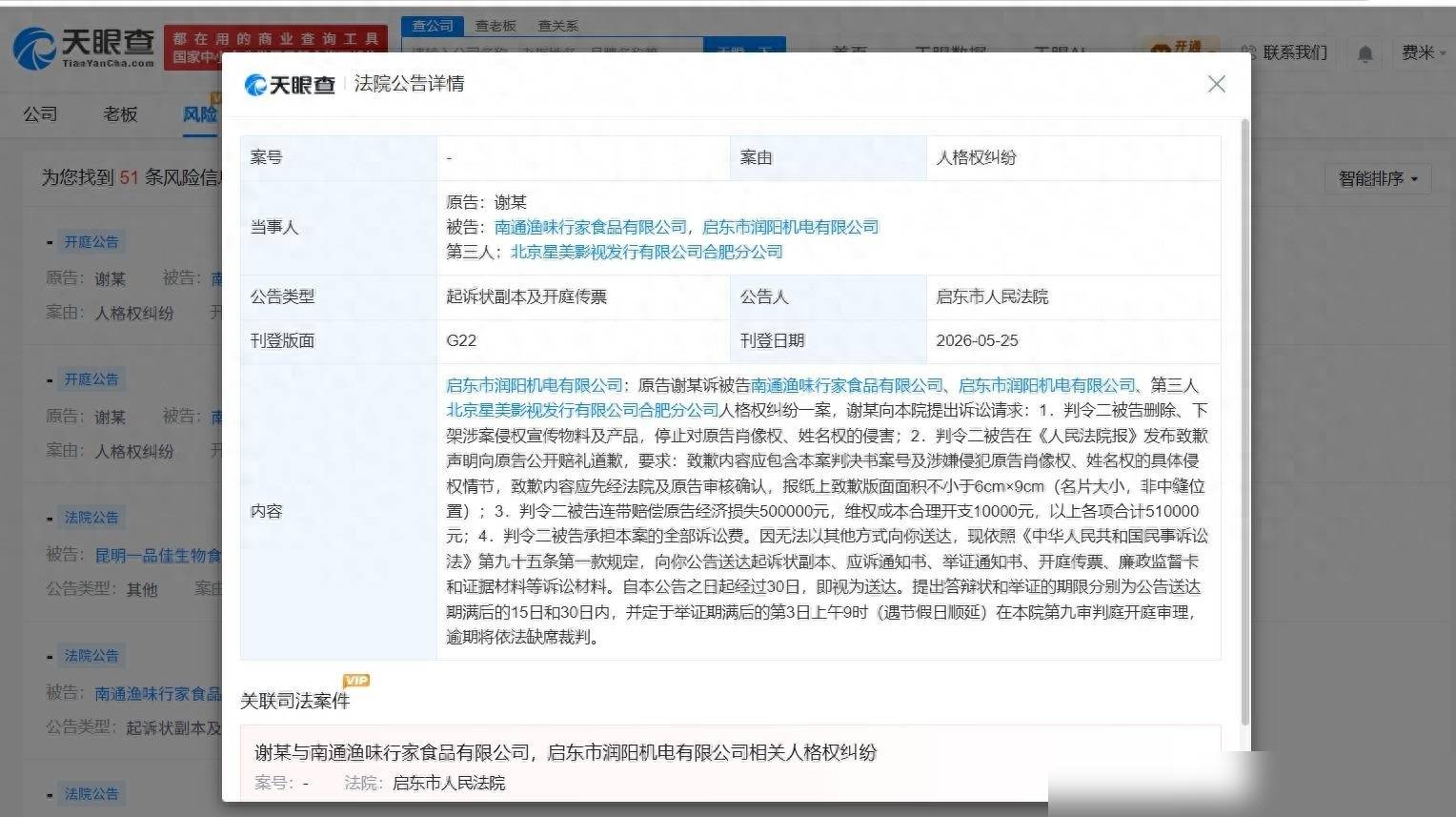Close the 法院公告详情 dialog
1456x817 pixels.
coord(1217,84)
